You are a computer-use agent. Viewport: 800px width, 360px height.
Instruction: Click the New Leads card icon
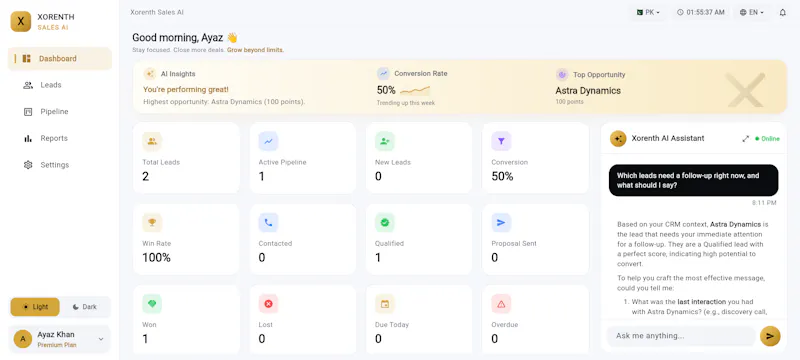click(x=385, y=141)
